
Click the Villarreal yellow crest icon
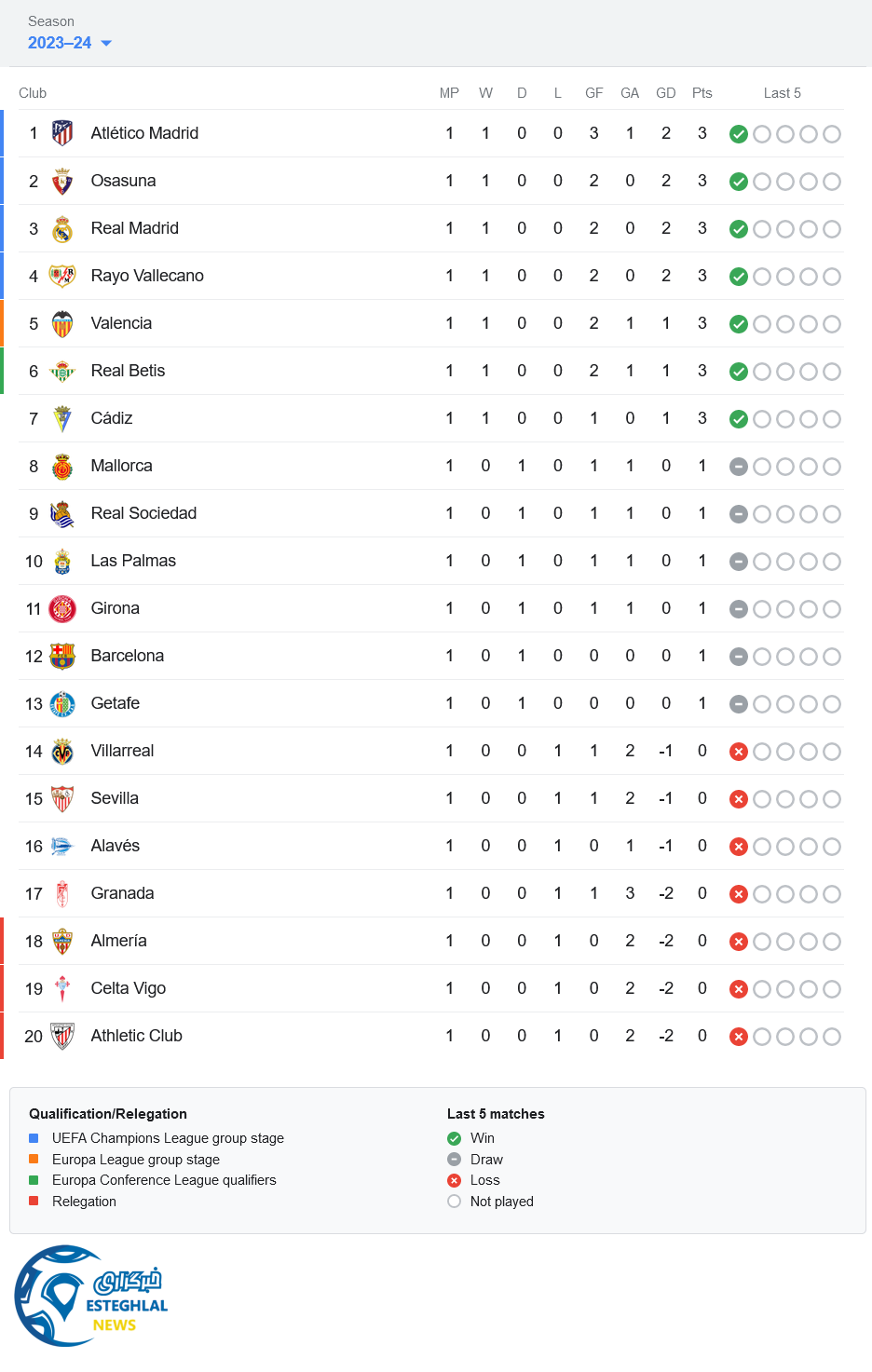62,752
